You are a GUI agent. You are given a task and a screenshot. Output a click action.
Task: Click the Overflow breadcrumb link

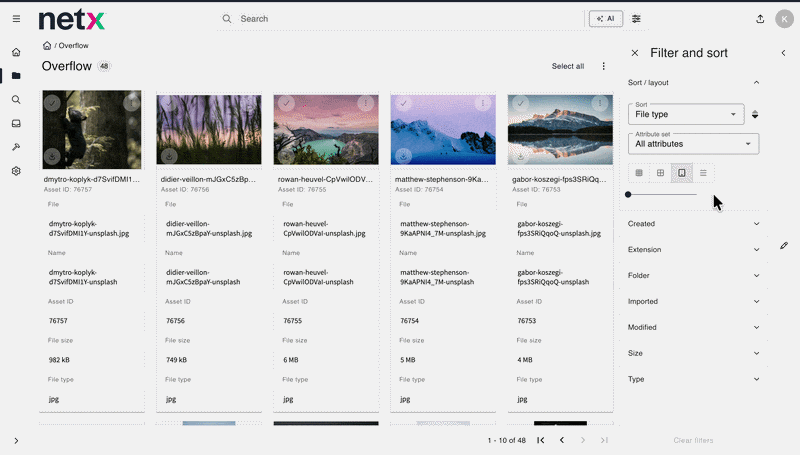click(73, 45)
